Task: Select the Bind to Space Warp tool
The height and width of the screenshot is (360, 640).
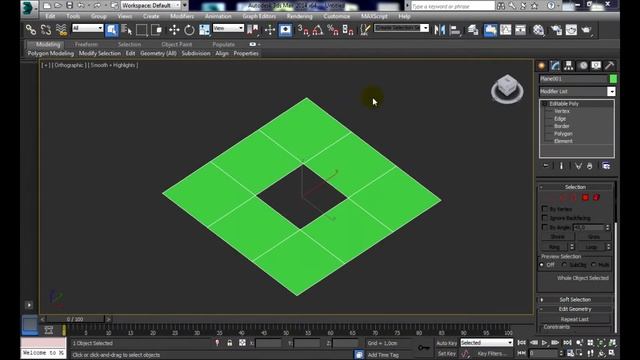Action: [x=61, y=30]
